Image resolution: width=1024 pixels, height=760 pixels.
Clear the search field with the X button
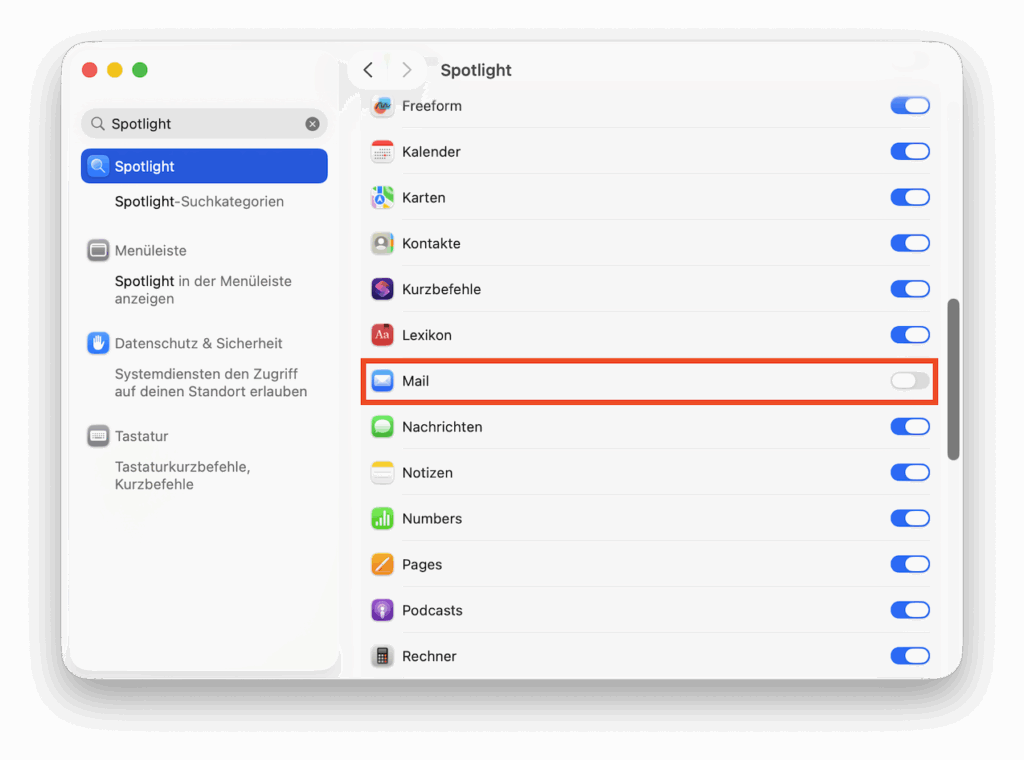coord(312,123)
